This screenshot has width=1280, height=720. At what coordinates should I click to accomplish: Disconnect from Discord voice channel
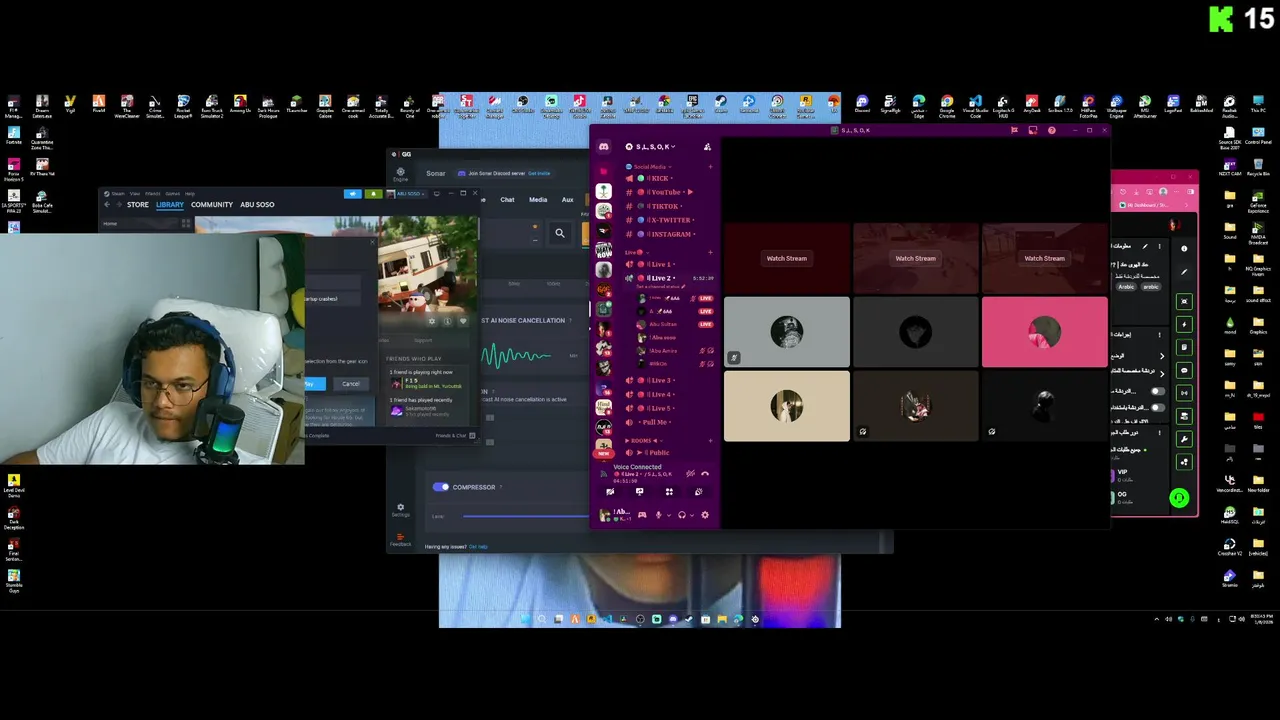click(x=705, y=474)
